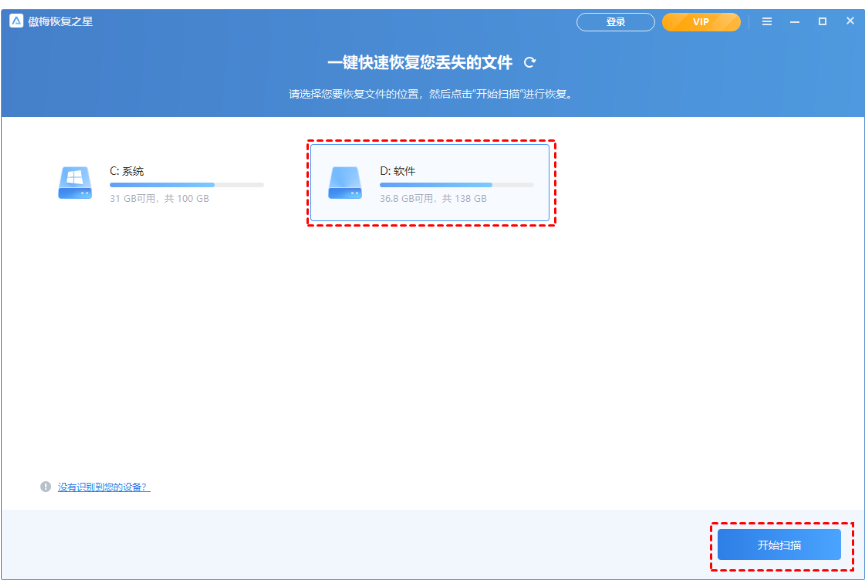
Task: Click the 36.8 GB可用 capacity text under D:
Action: 432,199
